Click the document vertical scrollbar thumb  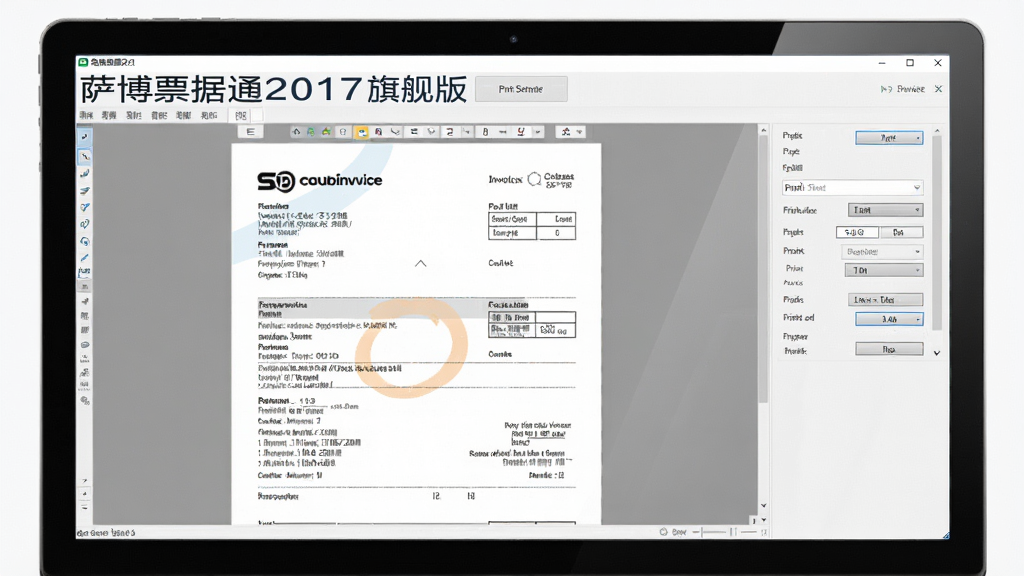point(763,270)
